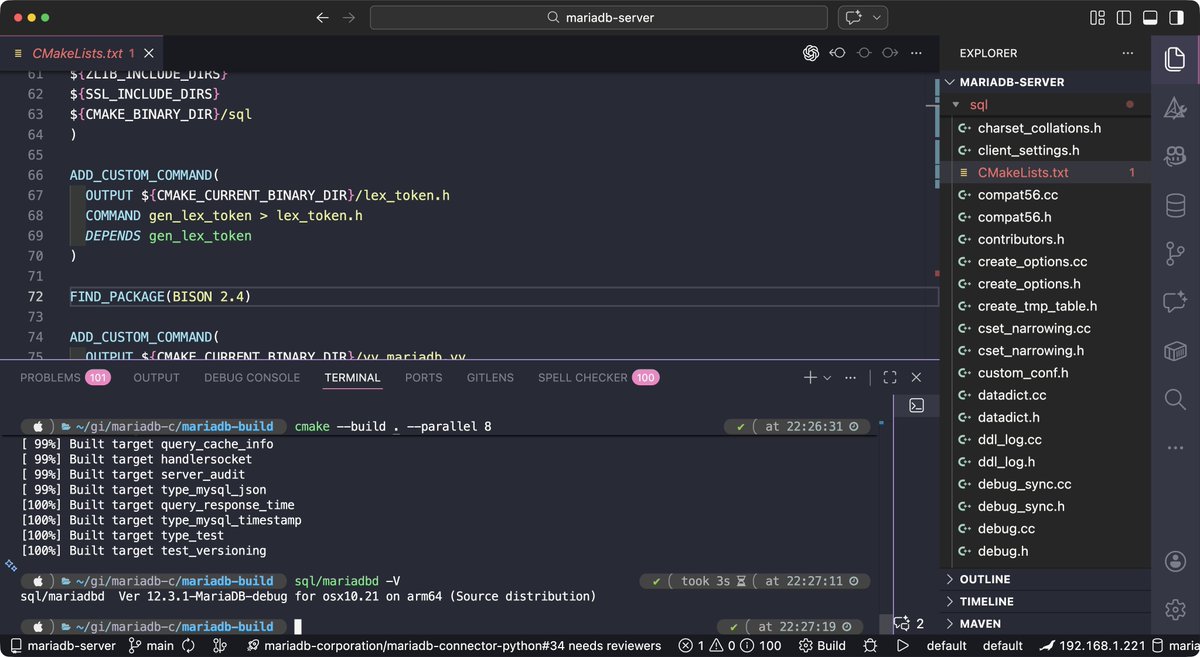Open the mariadb-connector-python#34 pull request item

(x=454, y=646)
